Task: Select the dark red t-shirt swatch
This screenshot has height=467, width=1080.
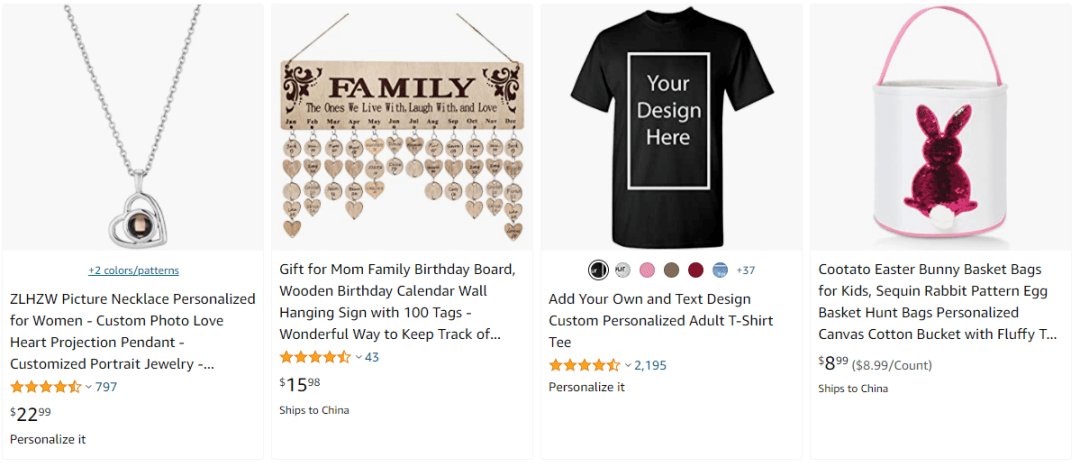Action: pyautogui.click(x=696, y=270)
